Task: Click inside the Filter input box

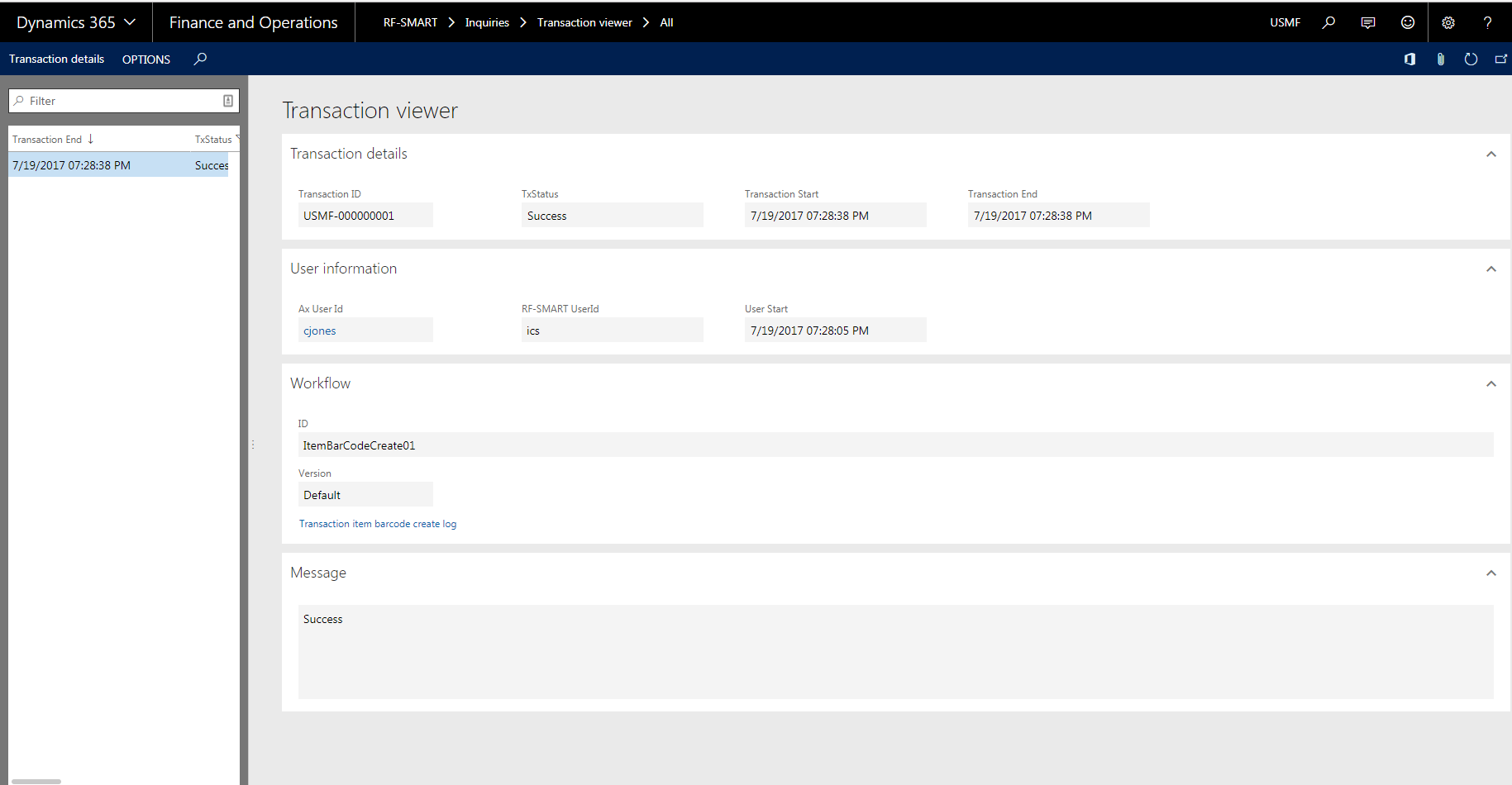Action: click(124, 101)
